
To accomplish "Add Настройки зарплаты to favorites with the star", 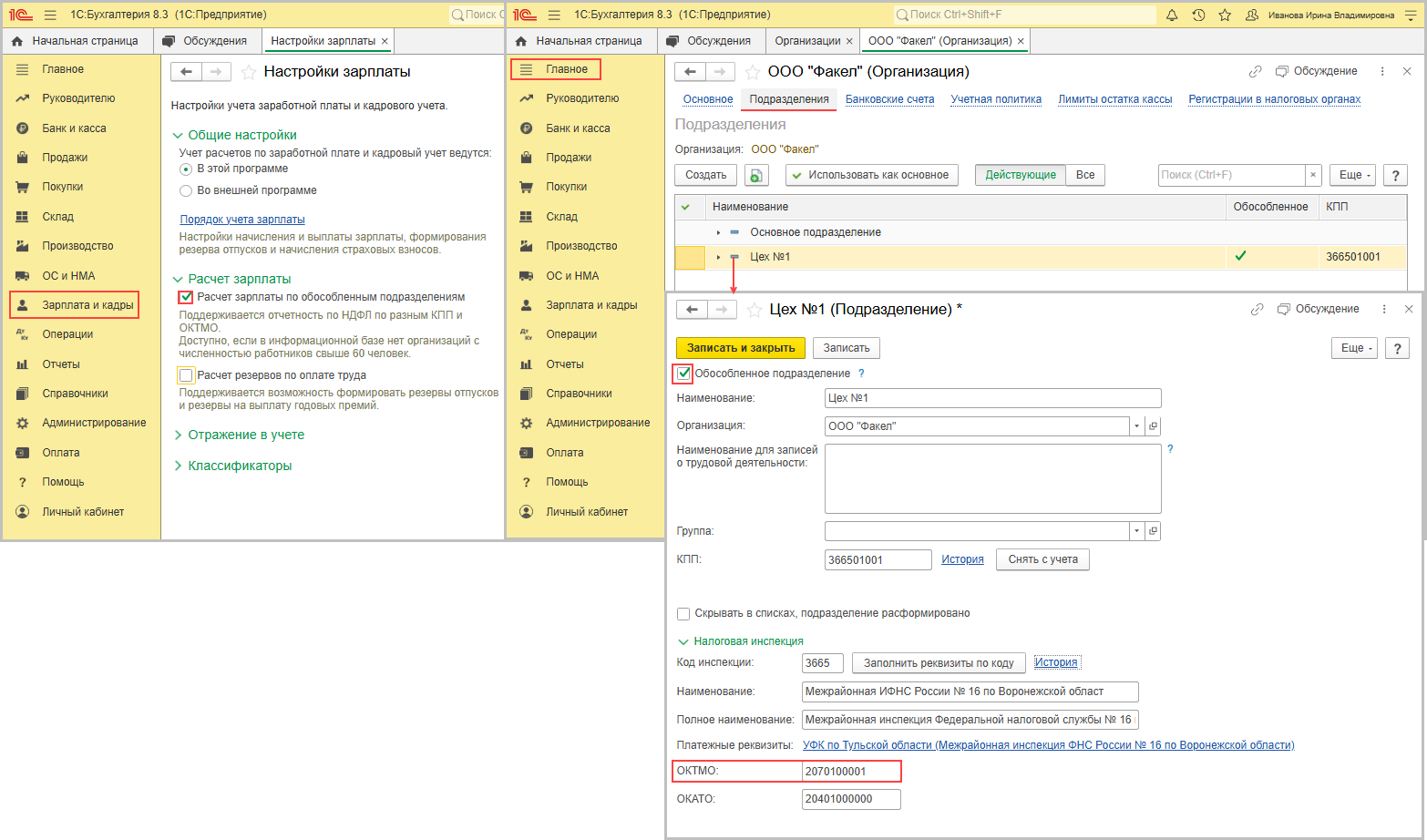I will point(248,72).
